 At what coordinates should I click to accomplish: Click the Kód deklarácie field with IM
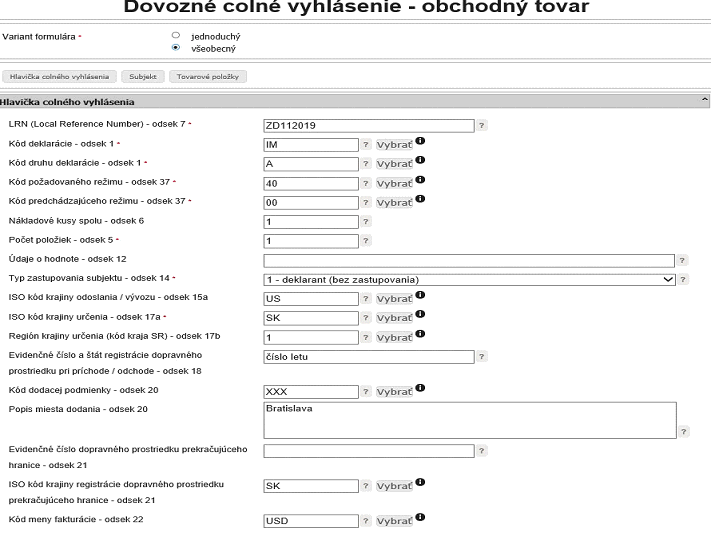311,145
